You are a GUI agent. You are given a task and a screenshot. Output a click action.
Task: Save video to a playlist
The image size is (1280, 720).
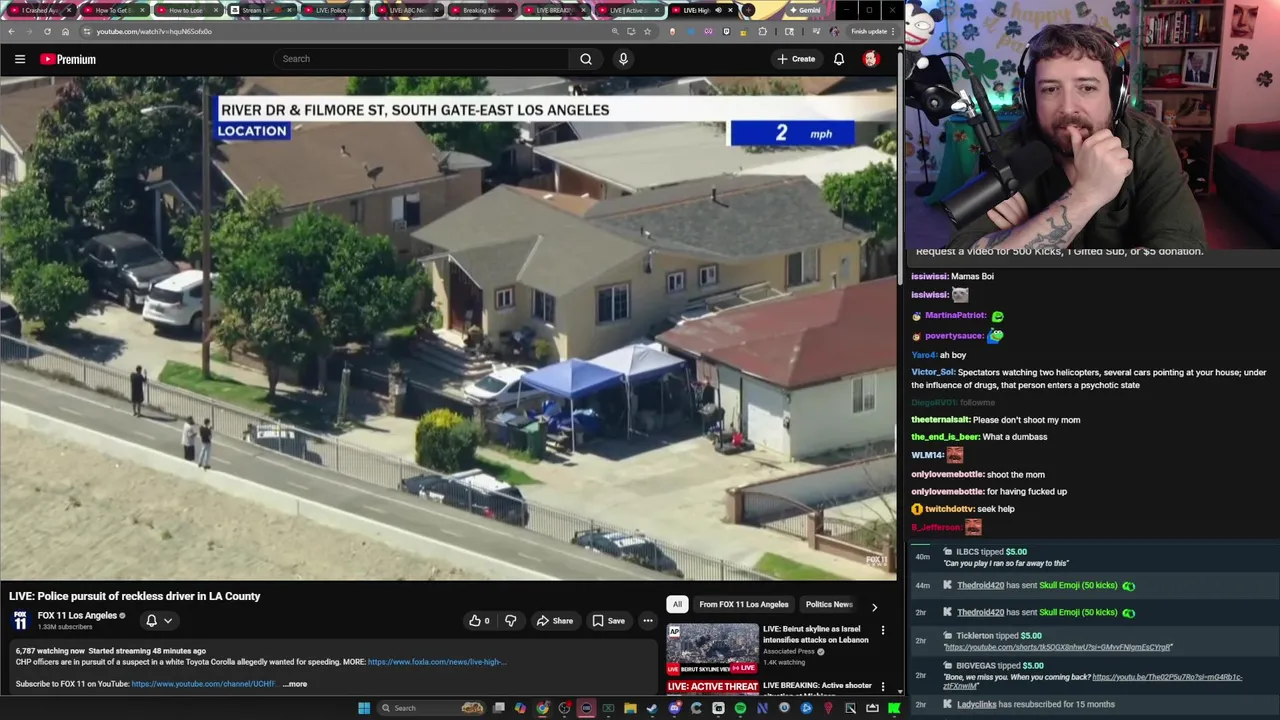click(x=608, y=621)
